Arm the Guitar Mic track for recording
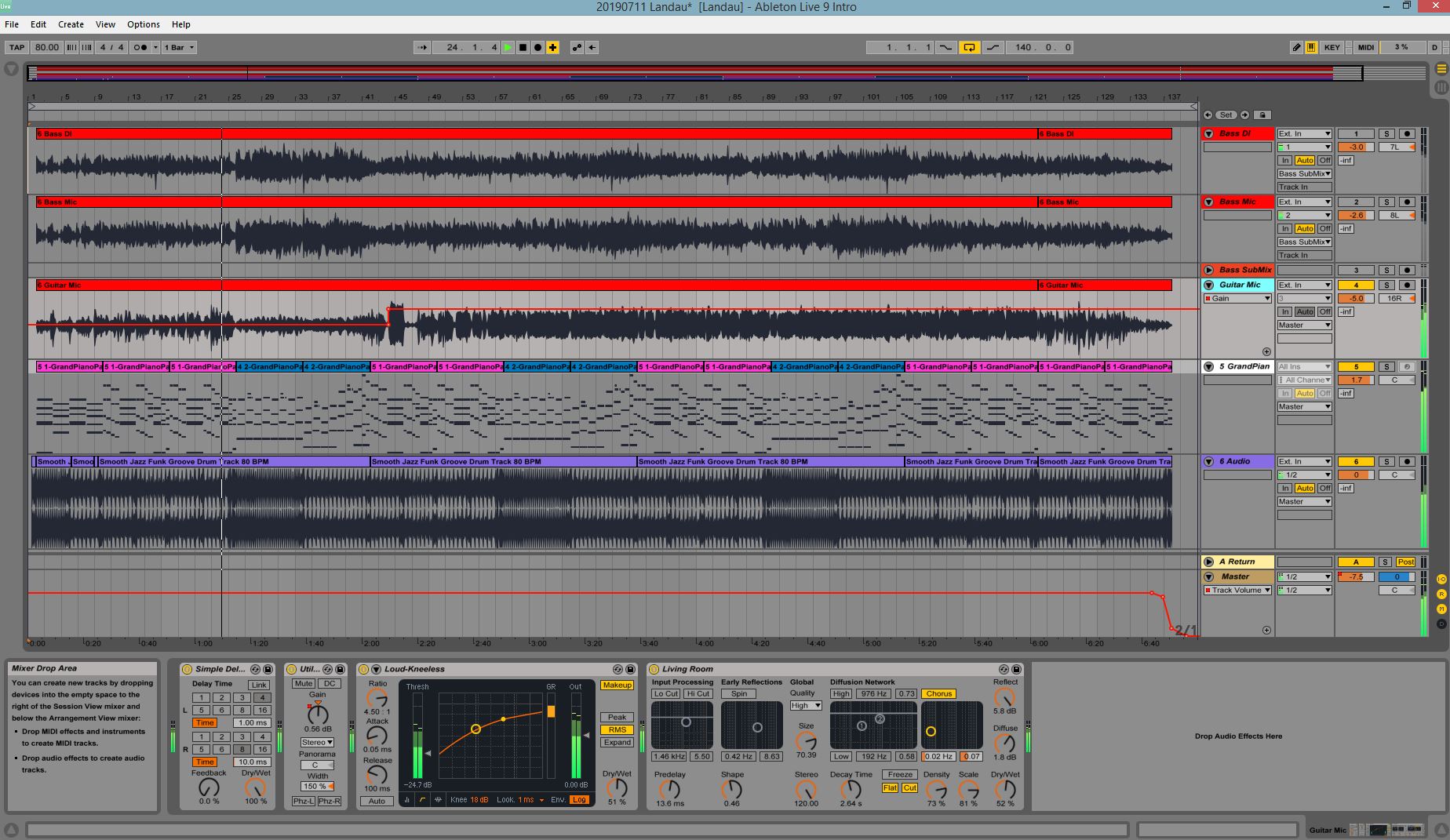1450x840 pixels. tap(1407, 285)
